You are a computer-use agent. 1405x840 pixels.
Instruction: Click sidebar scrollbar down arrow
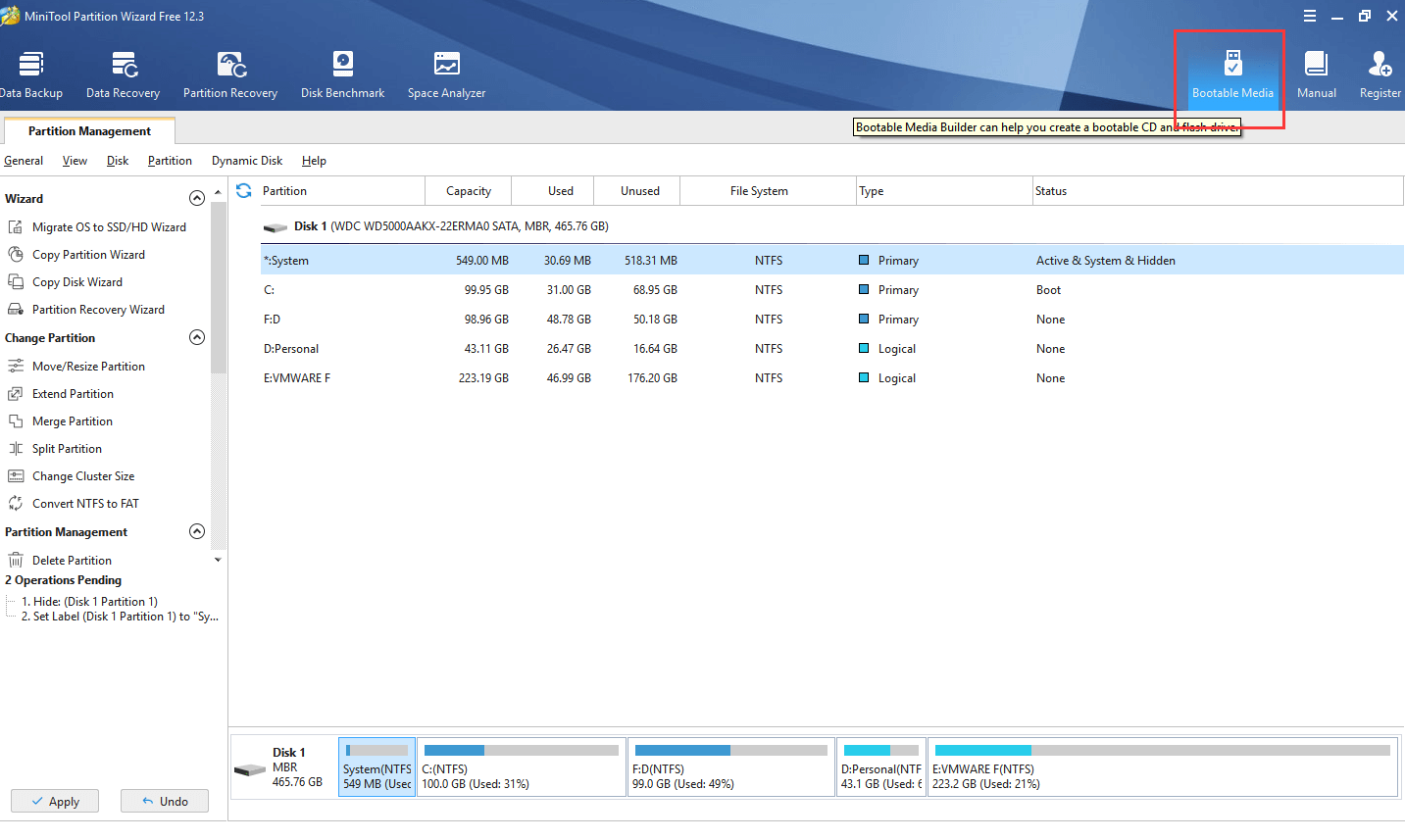click(x=218, y=561)
